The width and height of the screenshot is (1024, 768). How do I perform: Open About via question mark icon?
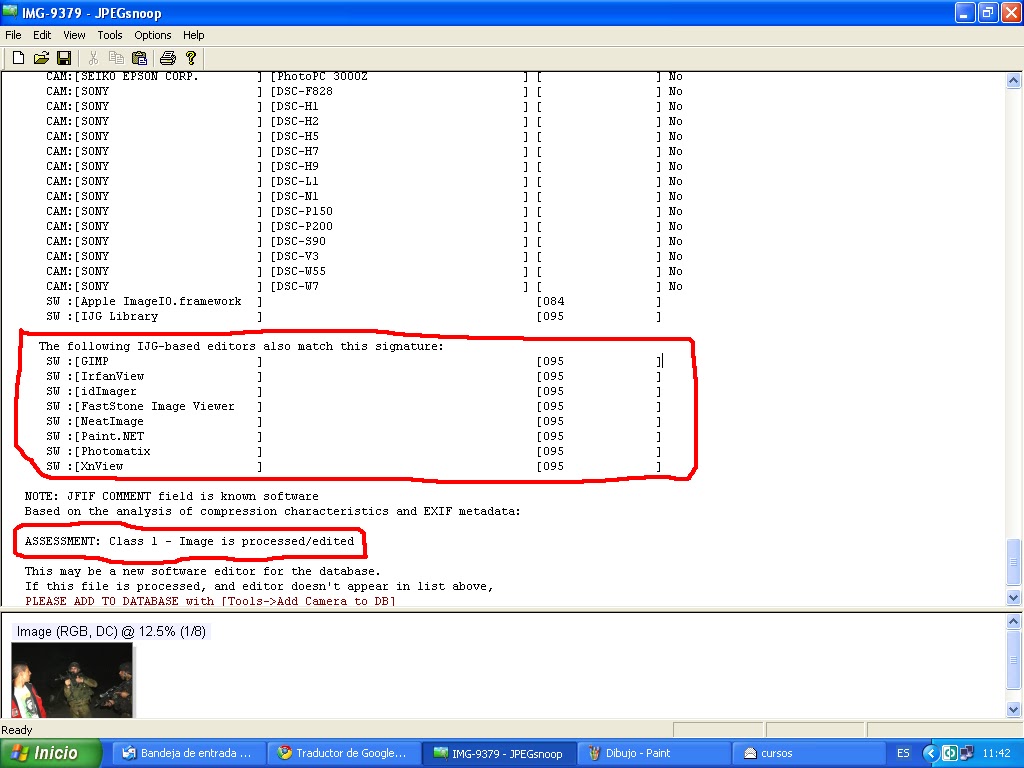(191, 58)
